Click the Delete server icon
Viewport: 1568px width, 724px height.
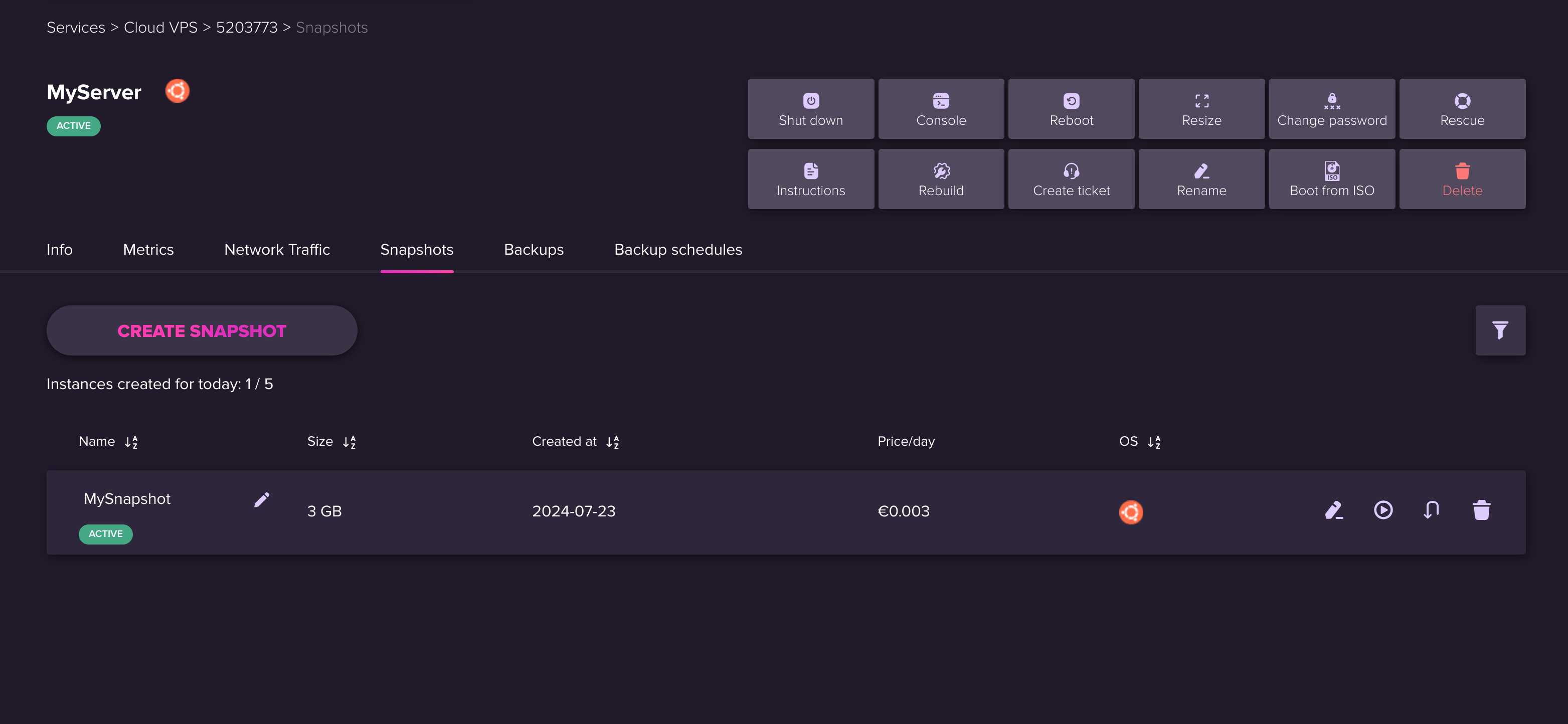(x=1462, y=179)
